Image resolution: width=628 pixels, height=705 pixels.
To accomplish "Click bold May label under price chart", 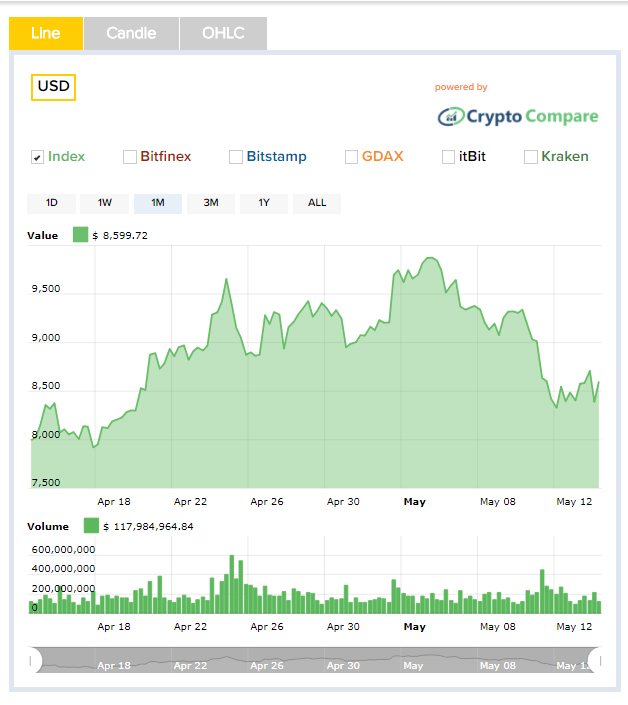I will pos(414,502).
